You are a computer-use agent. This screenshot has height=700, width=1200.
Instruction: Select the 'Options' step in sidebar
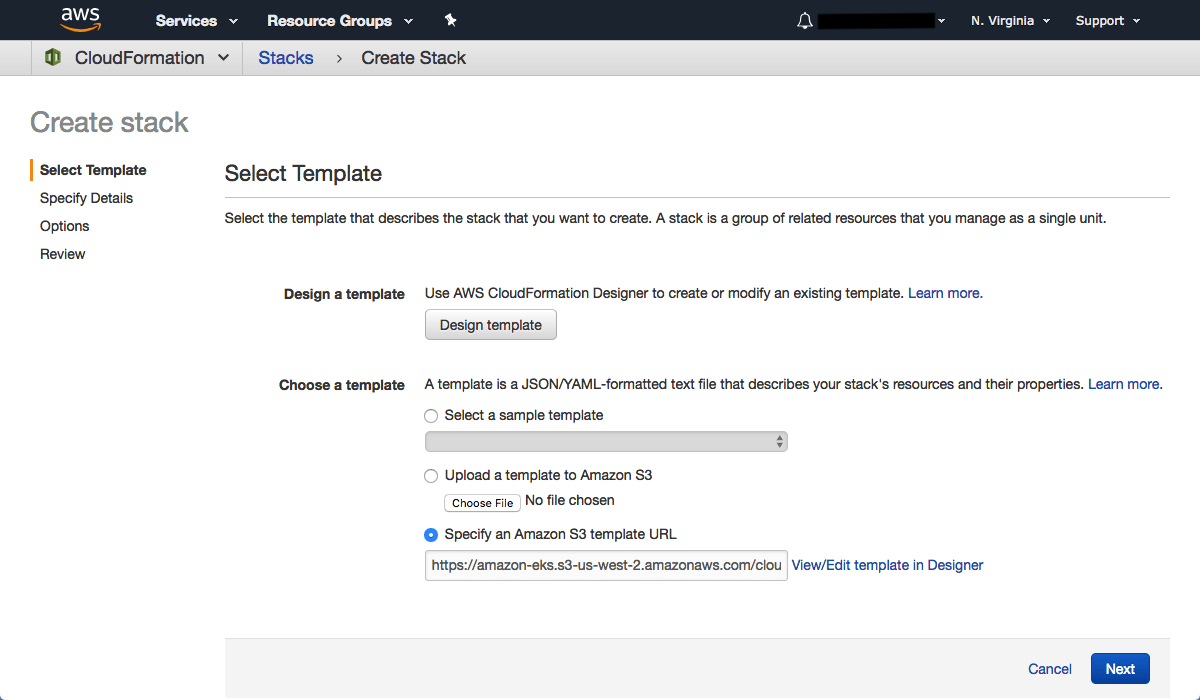pyautogui.click(x=65, y=226)
